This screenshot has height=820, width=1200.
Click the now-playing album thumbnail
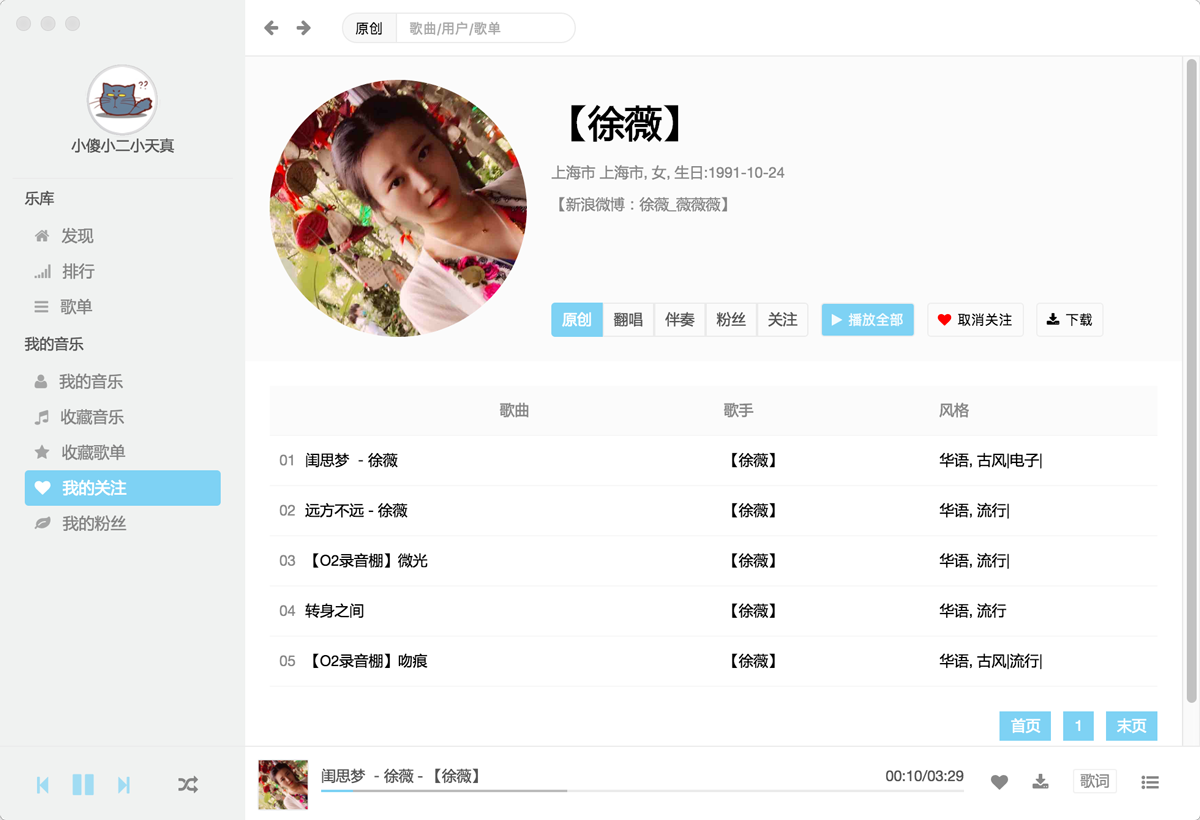click(x=283, y=784)
